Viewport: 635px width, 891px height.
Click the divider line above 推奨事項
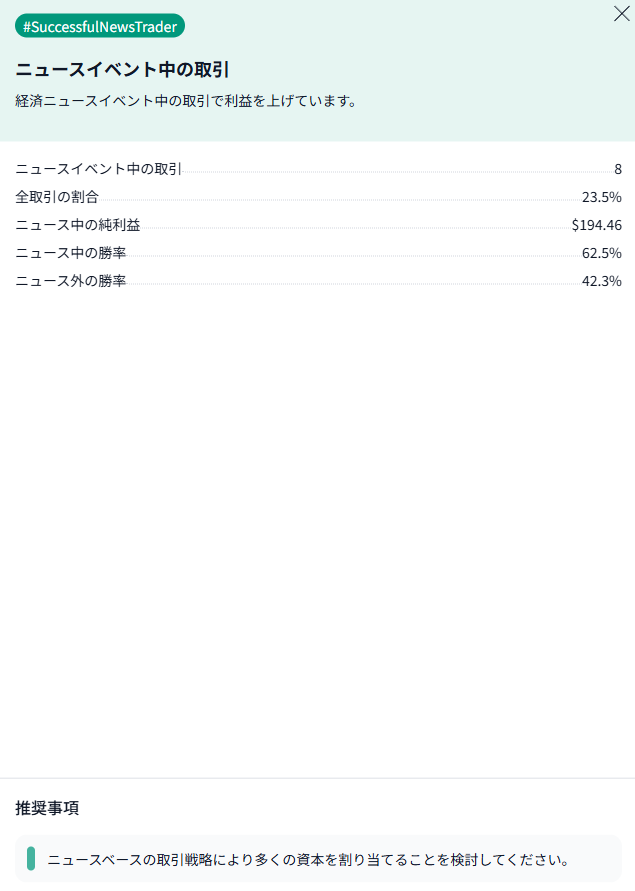pyautogui.click(x=317, y=778)
